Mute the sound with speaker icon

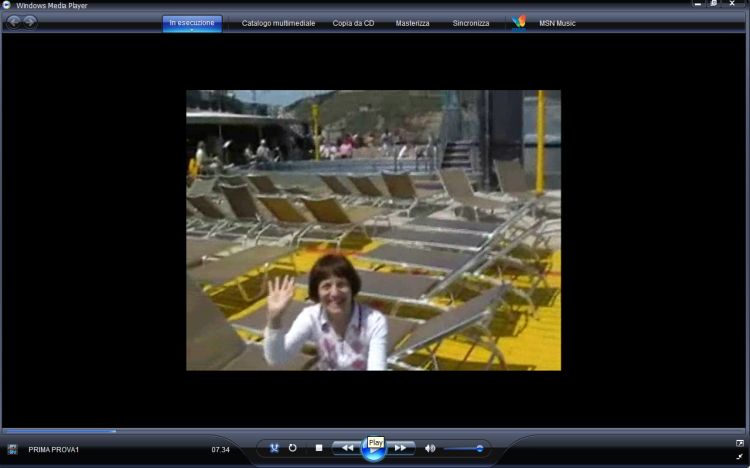tap(430, 448)
